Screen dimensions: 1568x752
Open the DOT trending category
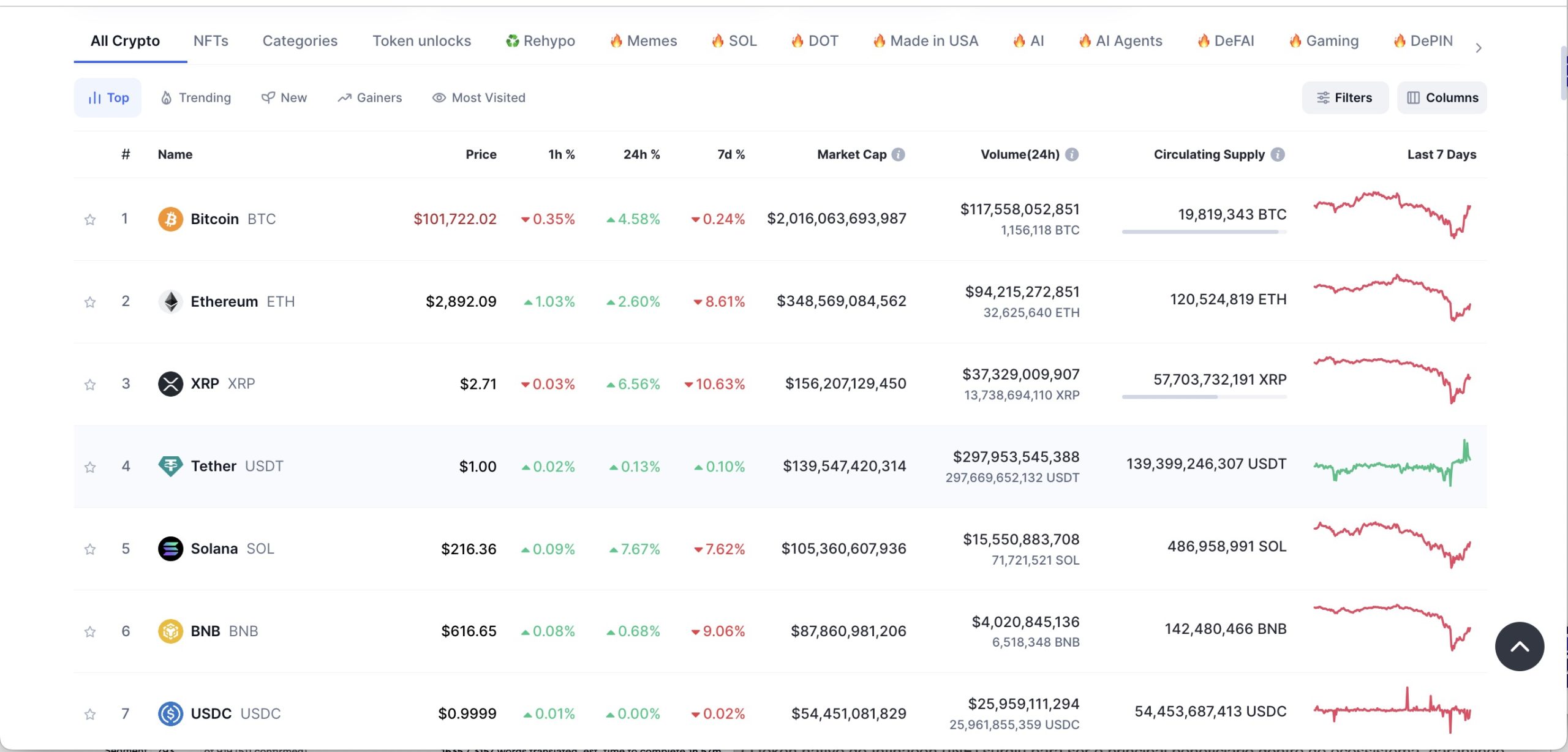coord(815,41)
